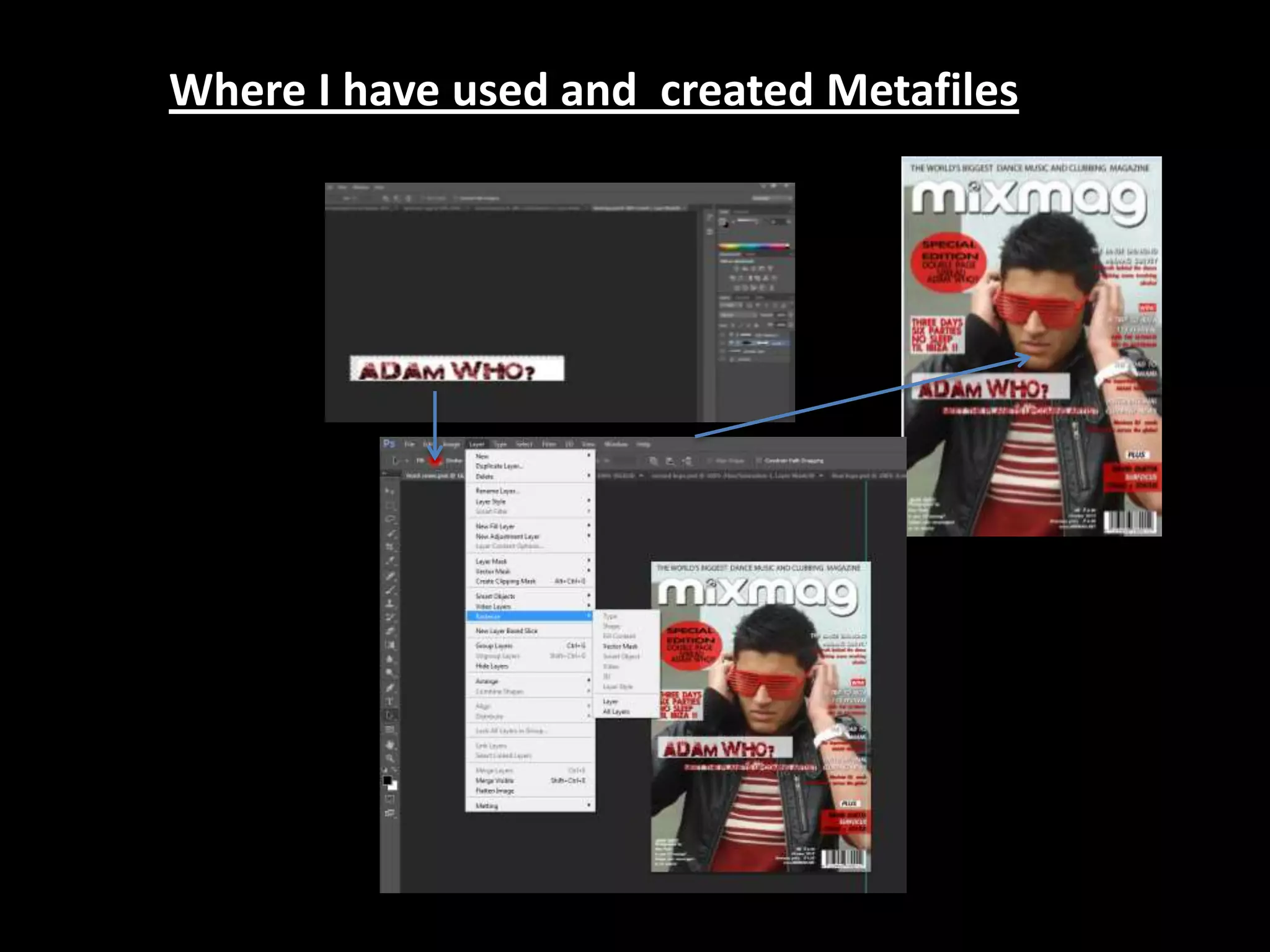Click the large mixmag cover image on right
The image size is (1270, 952).
coord(1031,346)
